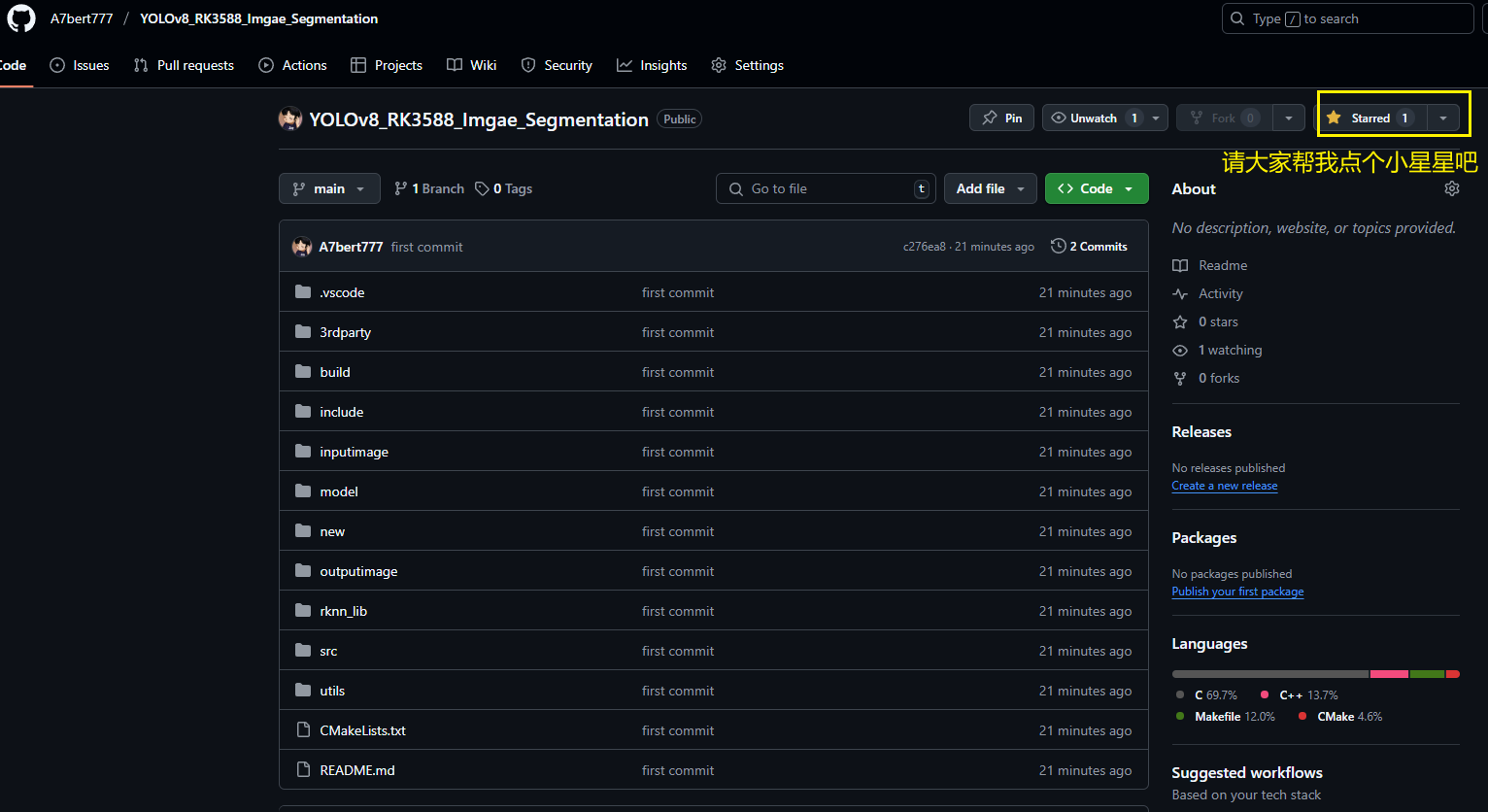The width and height of the screenshot is (1488, 812).
Task: View the 1 watching link
Action: [1217, 350]
